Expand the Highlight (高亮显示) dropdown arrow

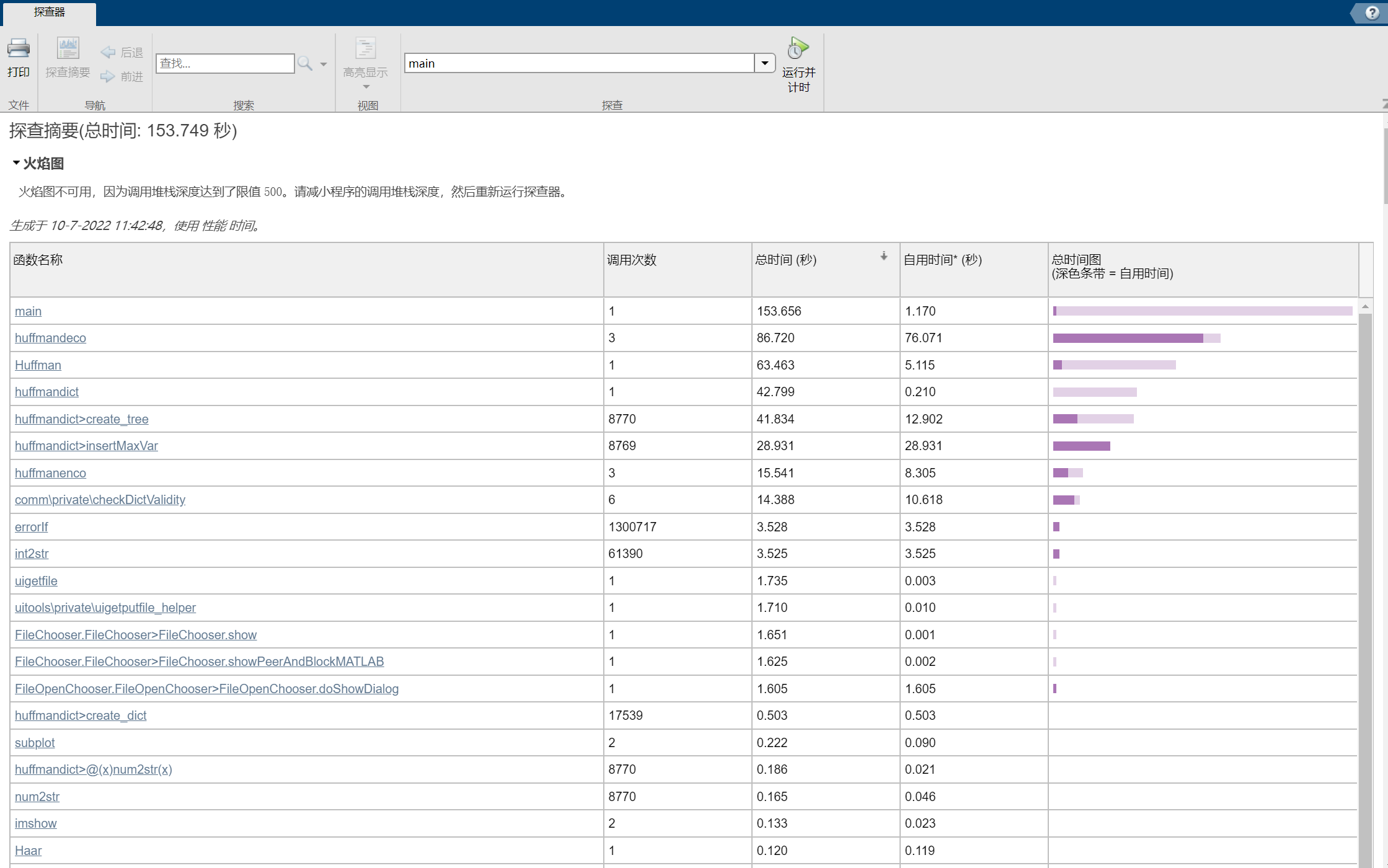[x=366, y=87]
